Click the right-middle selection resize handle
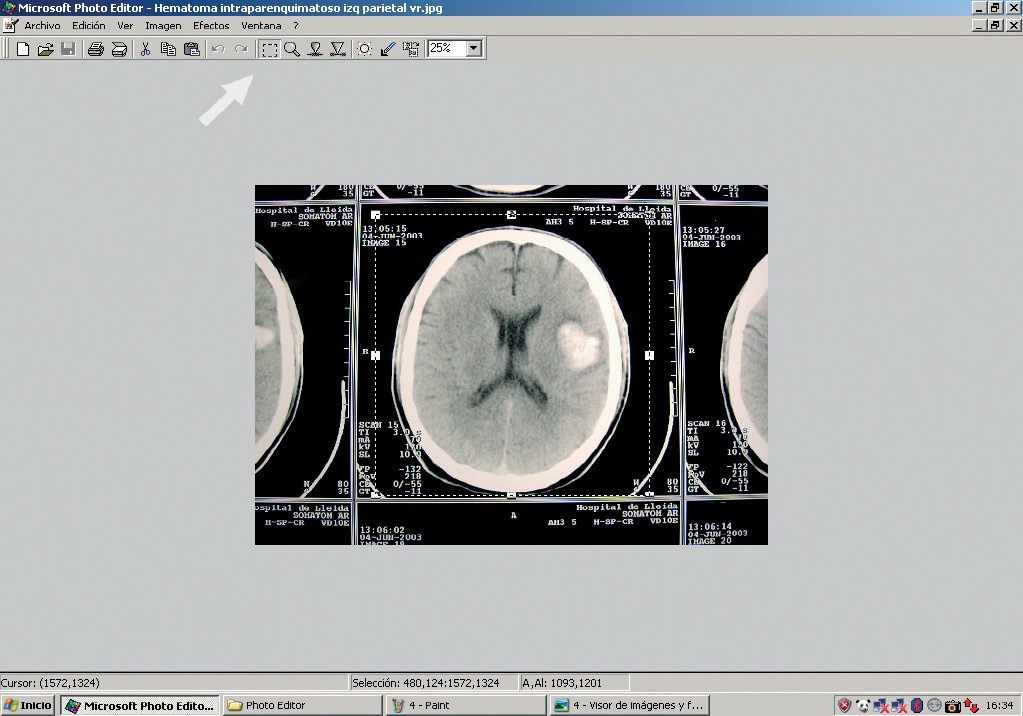1023x716 pixels. (649, 355)
